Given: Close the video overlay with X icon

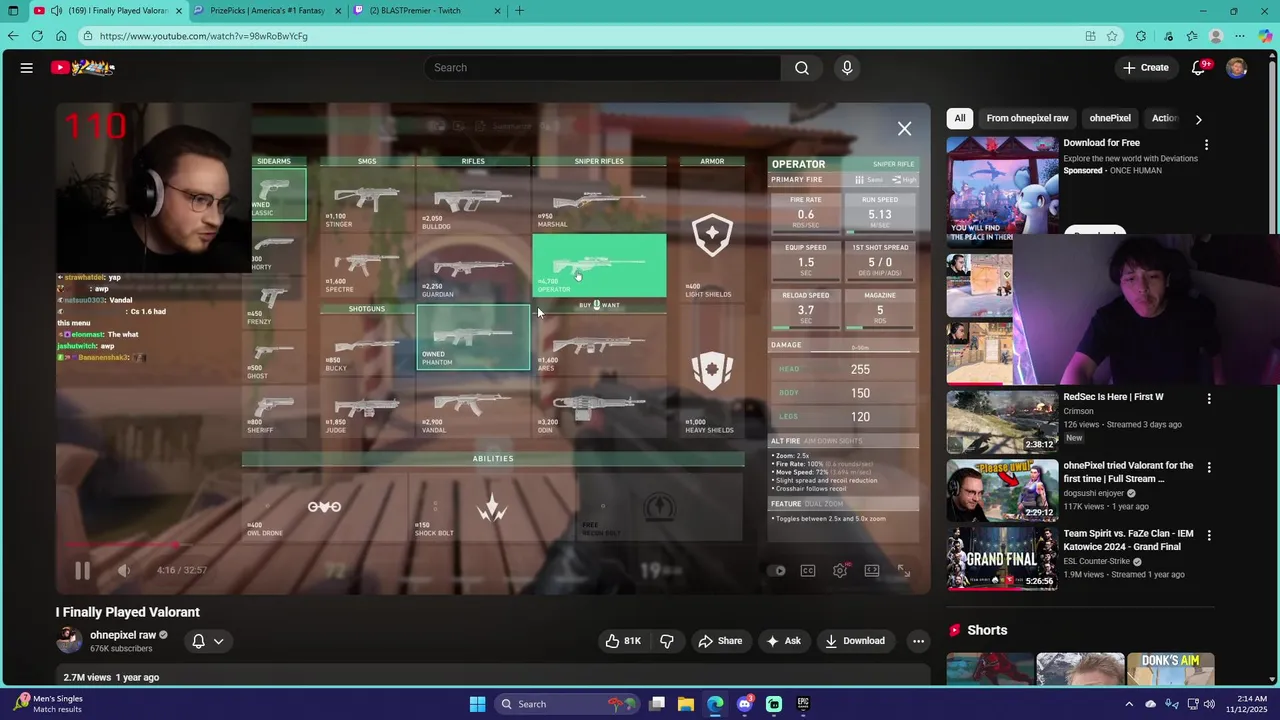Looking at the screenshot, I should [904, 129].
